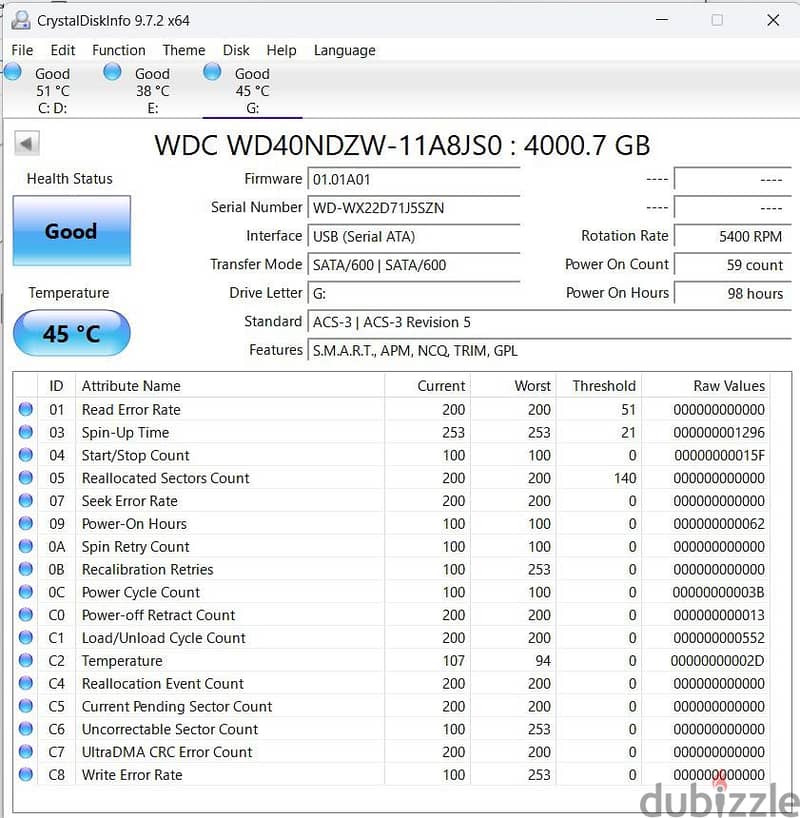Select the E: disk status orb
Screen dimensions: 800x818
point(112,72)
